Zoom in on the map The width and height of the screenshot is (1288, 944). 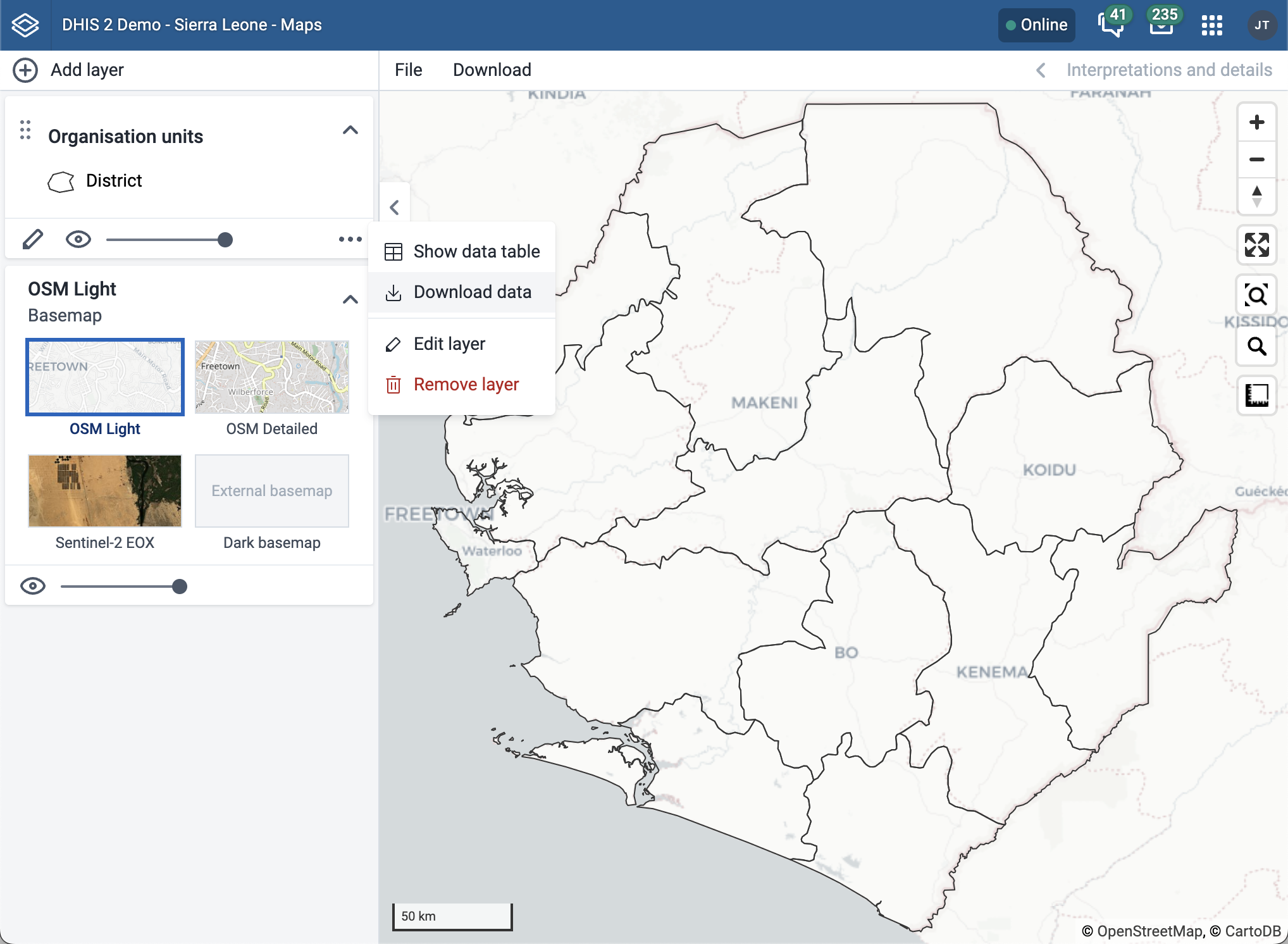[1257, 122]
